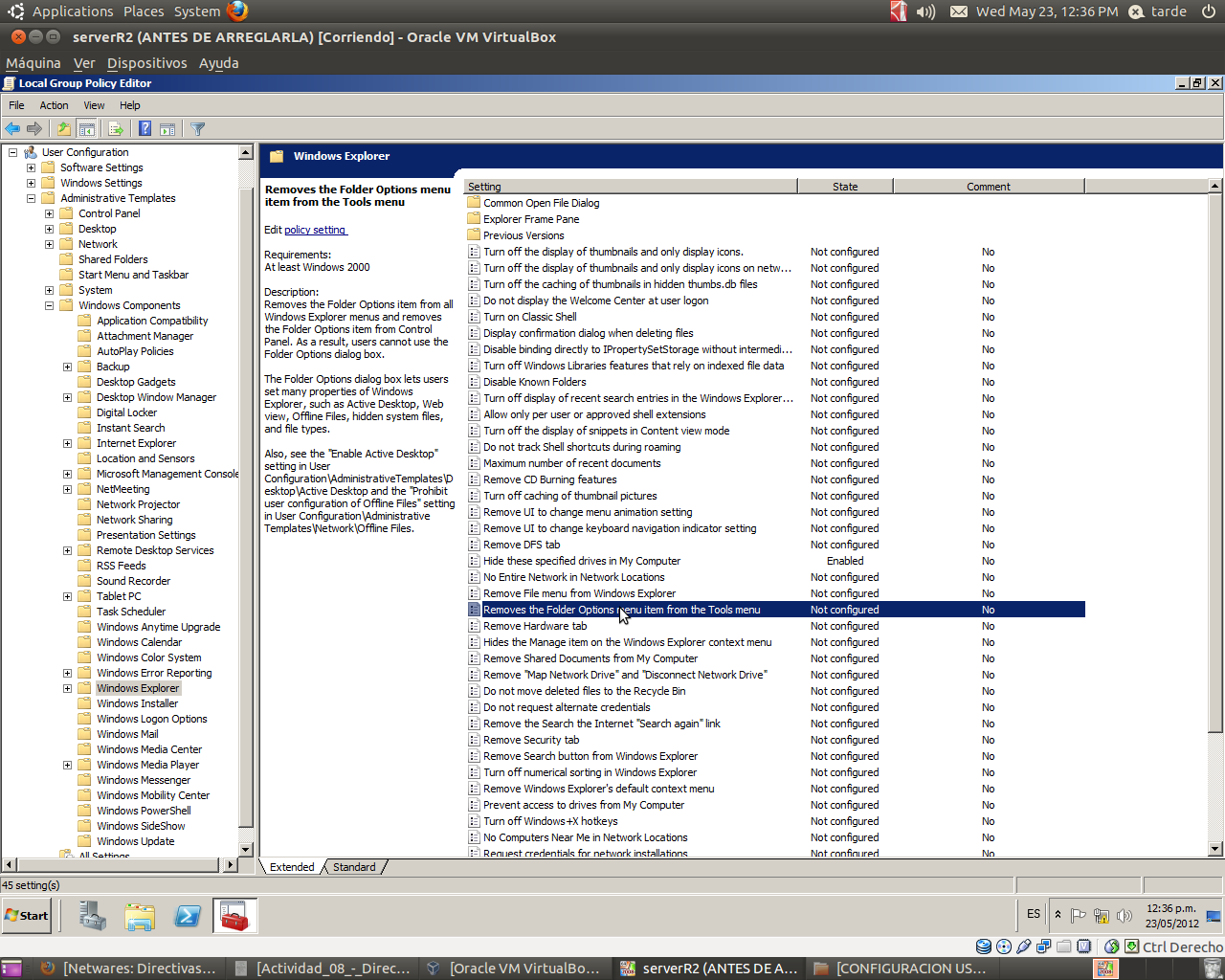Viewport: 1225px width, 980px height.
Task: Expand the Remote Desktop Services node
Action: point(67,550)
